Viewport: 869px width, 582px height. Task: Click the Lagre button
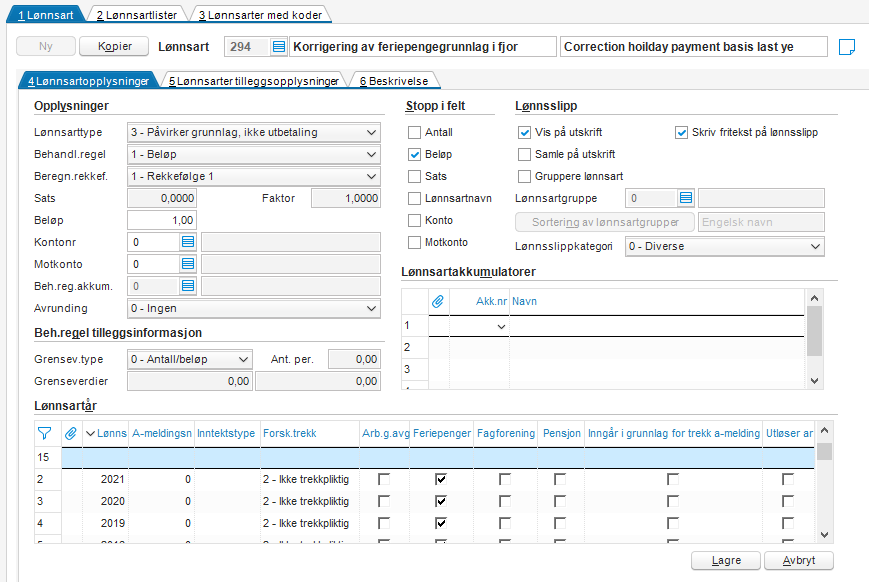(726, 560)
